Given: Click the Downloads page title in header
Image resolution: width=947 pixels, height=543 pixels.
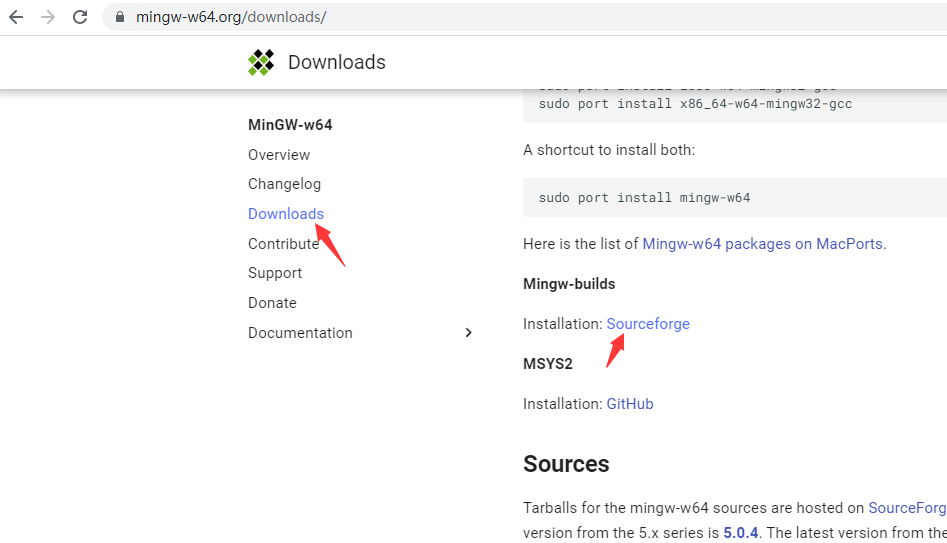Looking at the screenshot, I should [x=336, y=62].
